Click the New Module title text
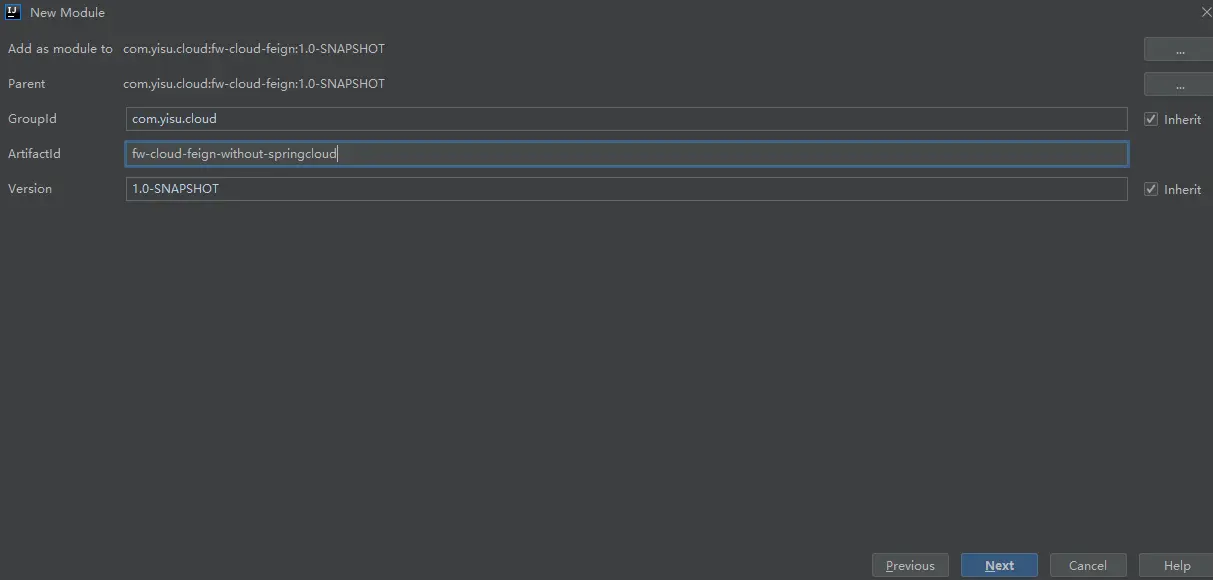This screenshot has height=580, width=1213. [67, 13]
